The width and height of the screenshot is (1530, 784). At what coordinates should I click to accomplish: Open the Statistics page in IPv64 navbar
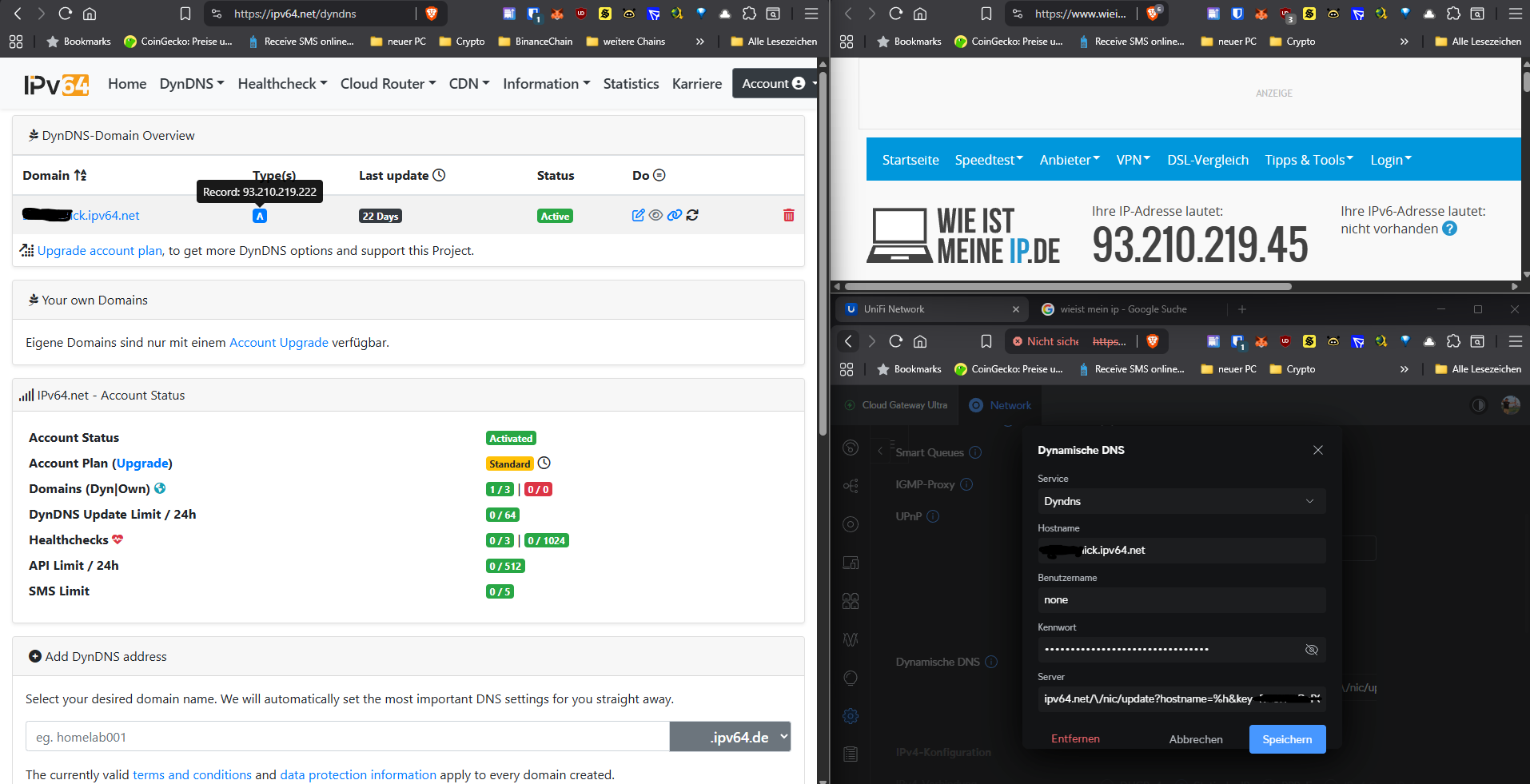tap(631, 84)
